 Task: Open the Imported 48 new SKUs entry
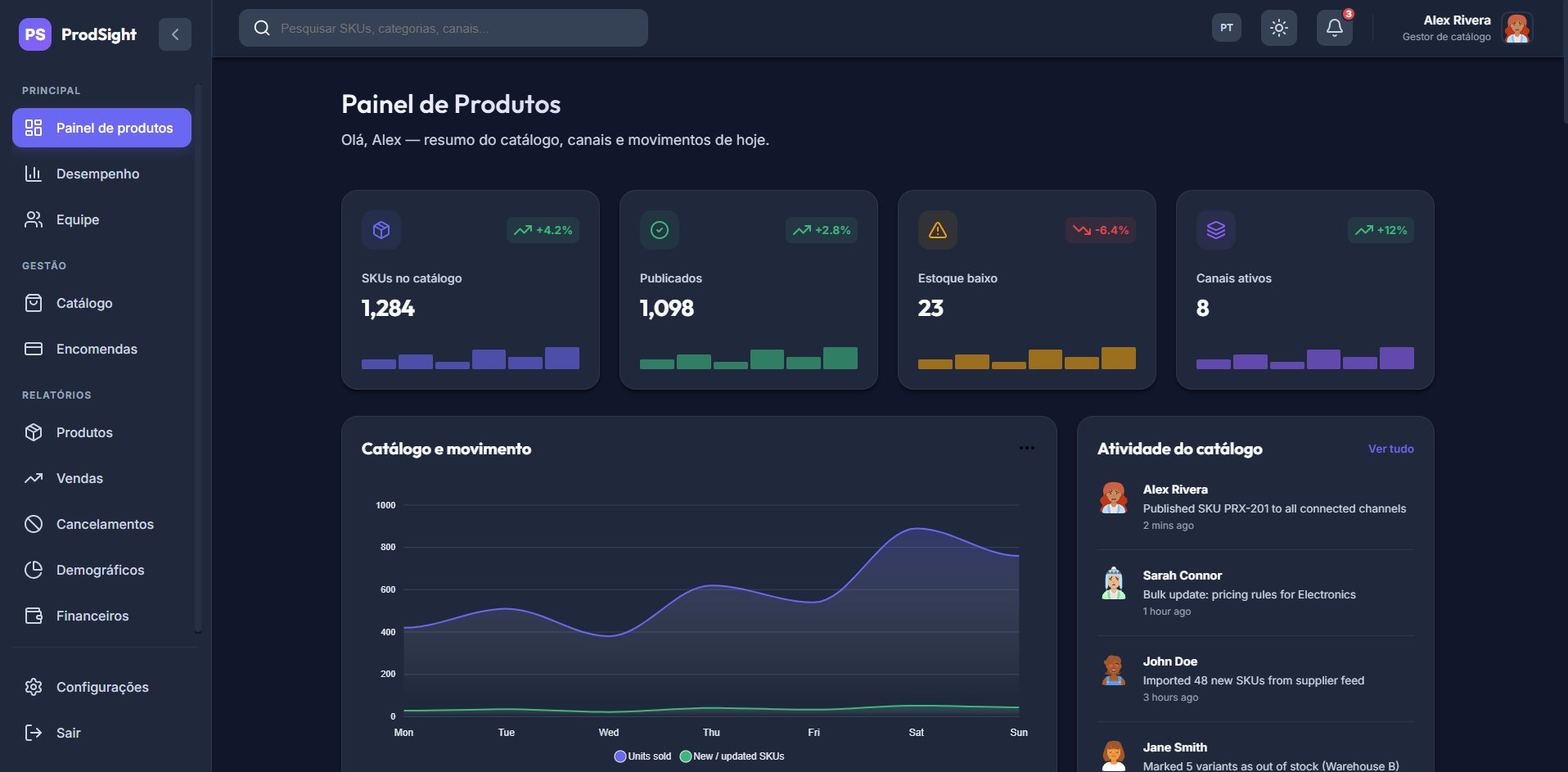point(1255,679)
